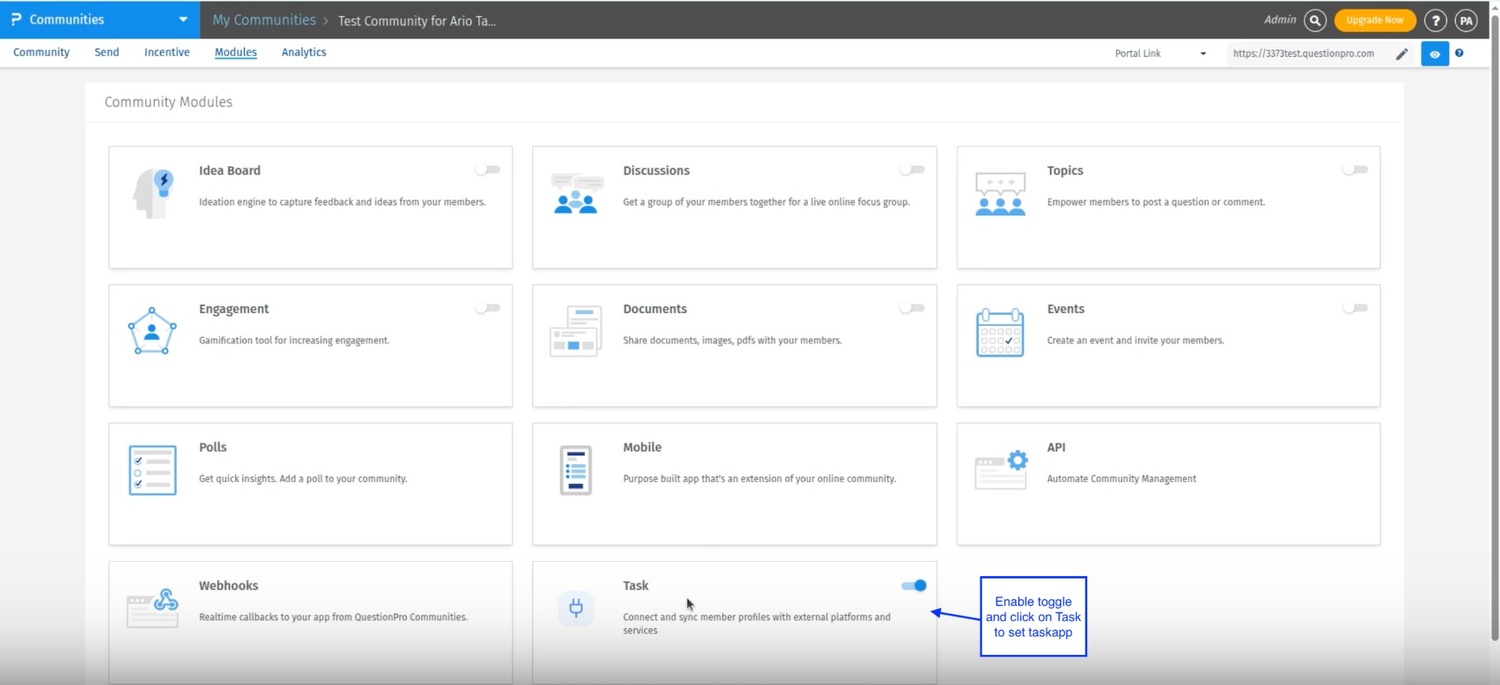Click the Task plug icon
Image resolution: width=1500 pixels, height=685 pixels.
(x=576, y=608)
